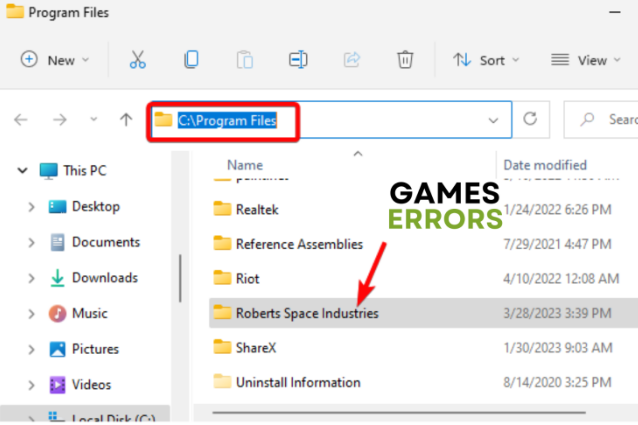Open the Sort options menu
Viewport: 638px width, 425px height.
tap(488, 60)
